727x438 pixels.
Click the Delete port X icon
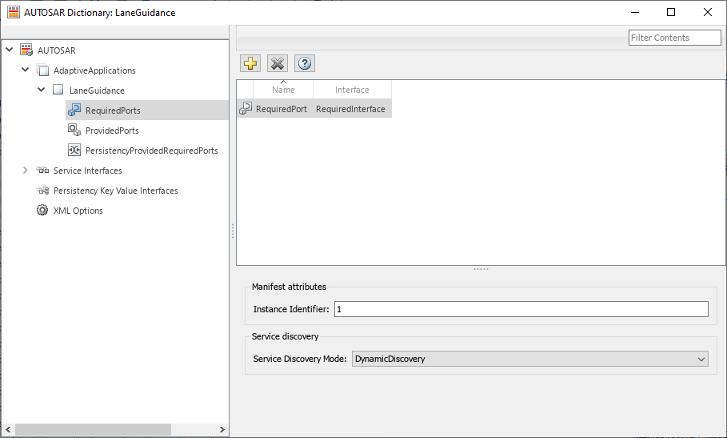(277, 63)
